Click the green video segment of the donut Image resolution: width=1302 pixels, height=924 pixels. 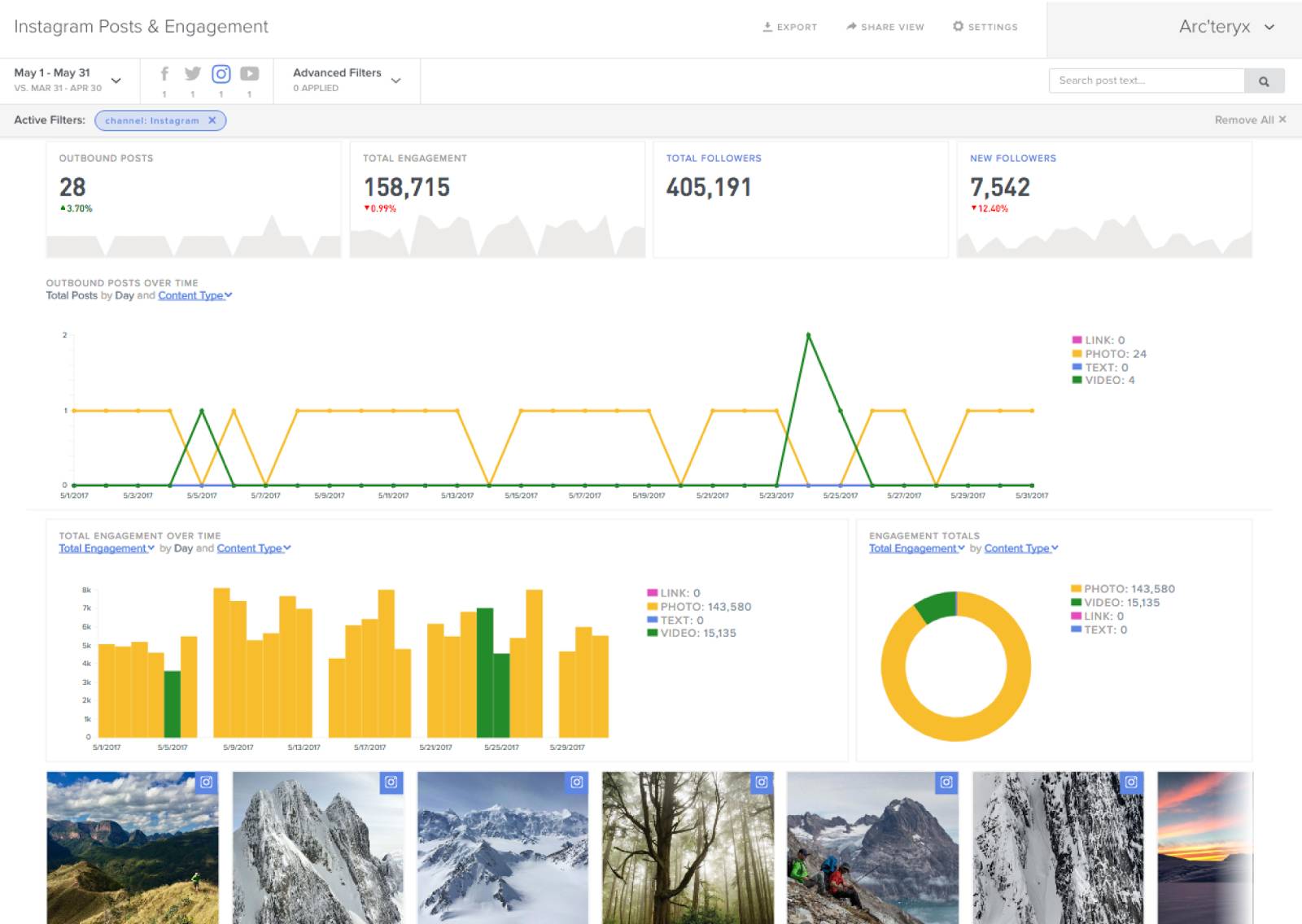coord(937,607)
